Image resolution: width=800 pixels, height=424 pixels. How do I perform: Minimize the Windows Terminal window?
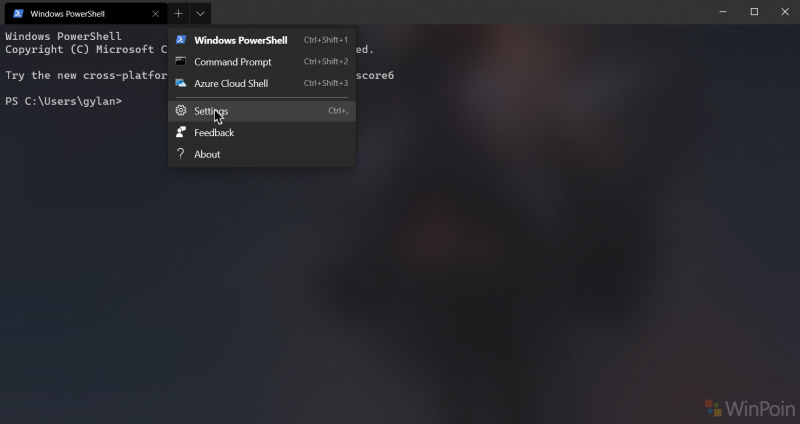[723, 12]
